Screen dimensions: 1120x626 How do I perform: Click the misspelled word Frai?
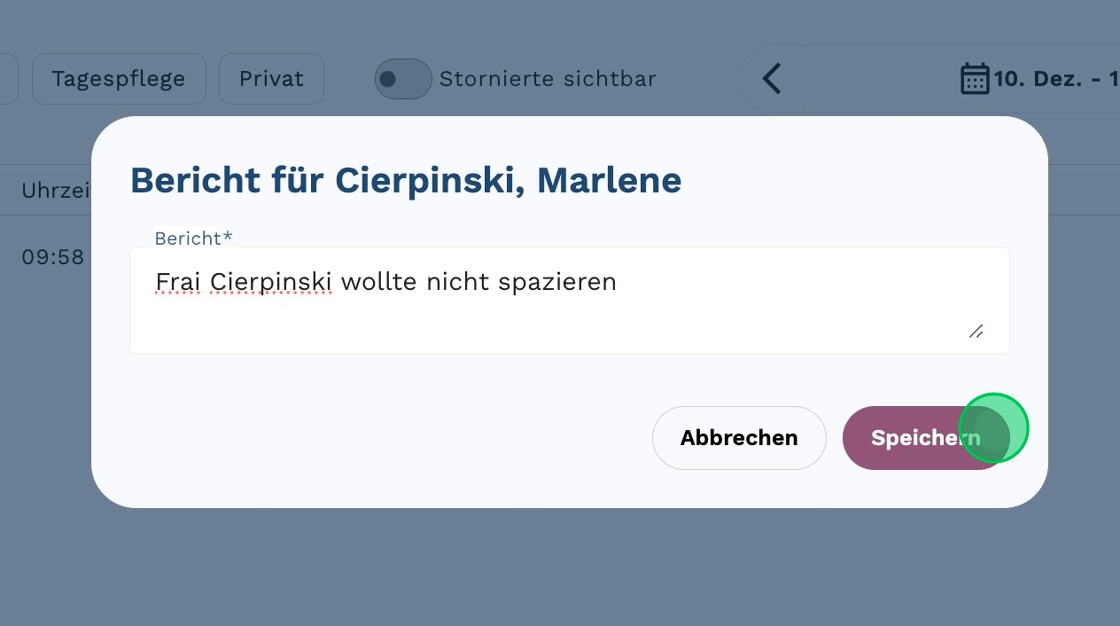click(179, 282)
